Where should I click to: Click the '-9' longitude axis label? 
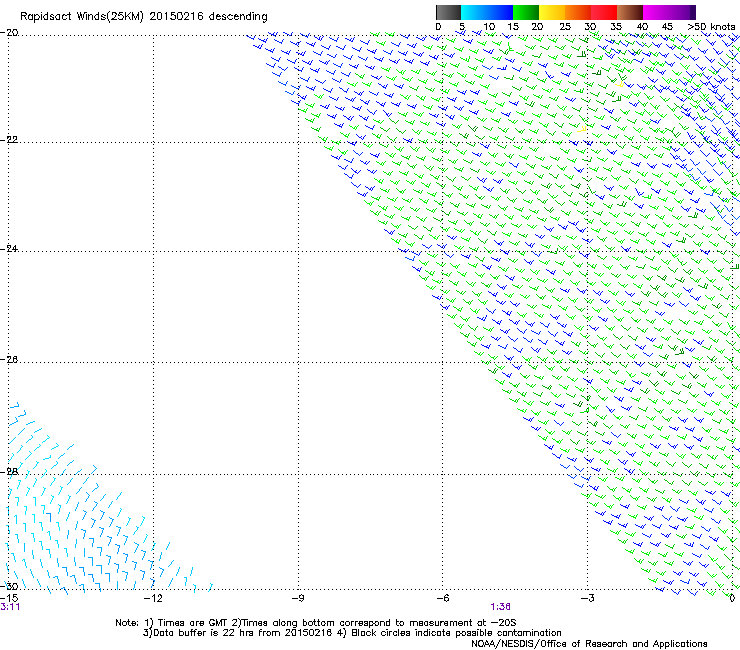298,598
